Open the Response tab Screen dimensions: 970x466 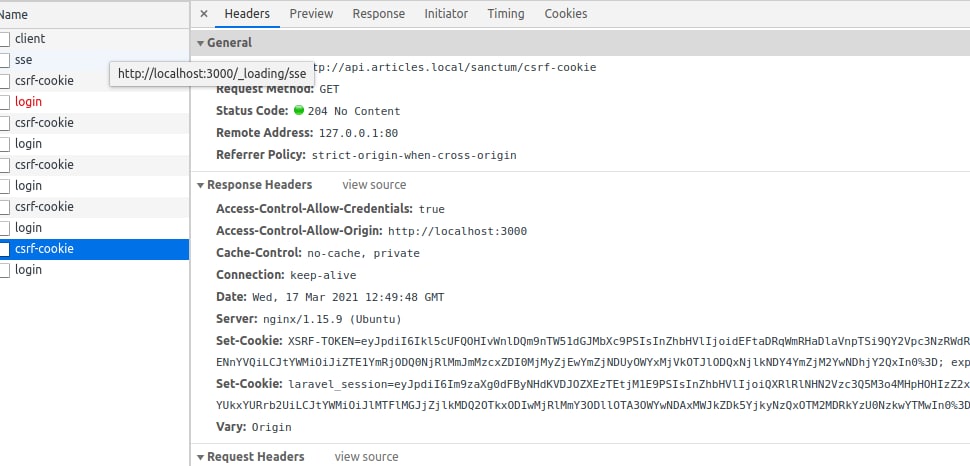pyautogui.click(x=379, y=14)
